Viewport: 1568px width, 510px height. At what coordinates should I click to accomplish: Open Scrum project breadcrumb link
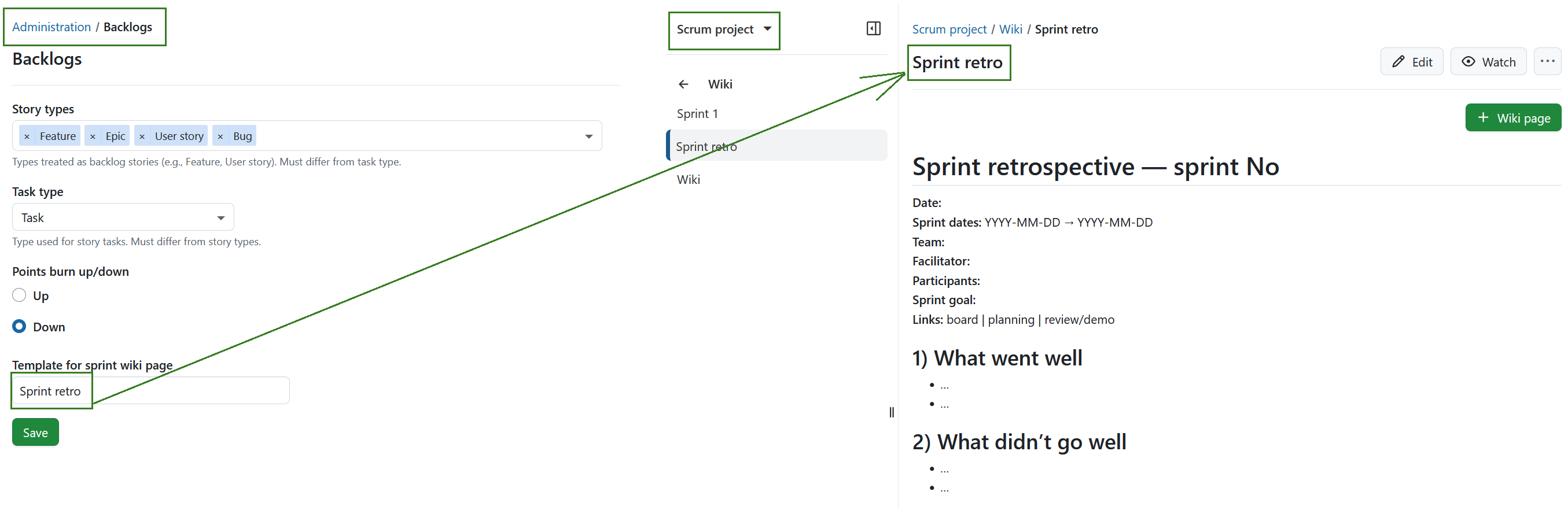[949, 29]
